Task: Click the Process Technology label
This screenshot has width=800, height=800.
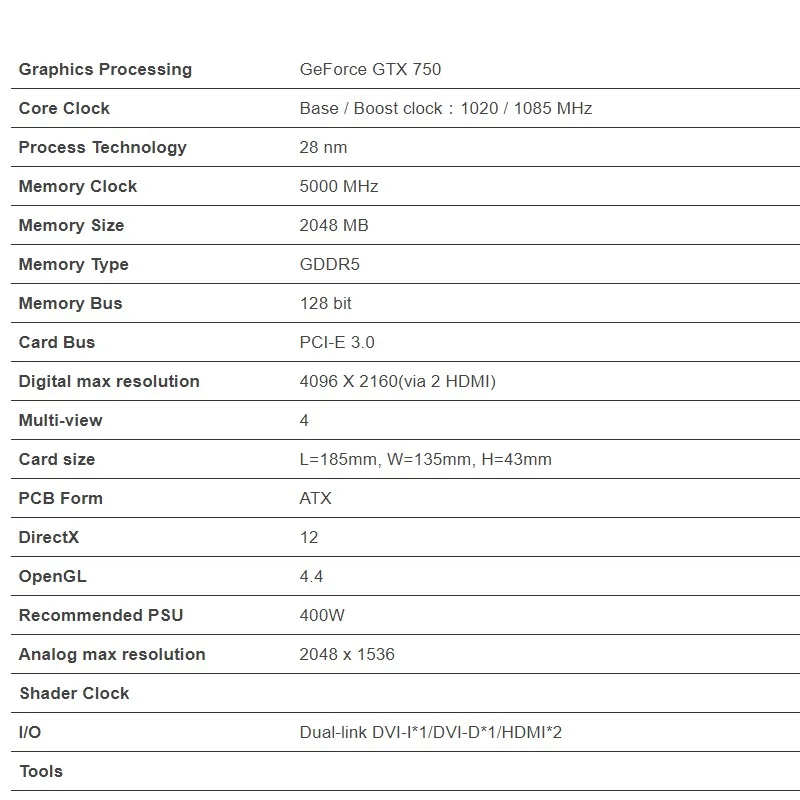Action: click(103, 147)
